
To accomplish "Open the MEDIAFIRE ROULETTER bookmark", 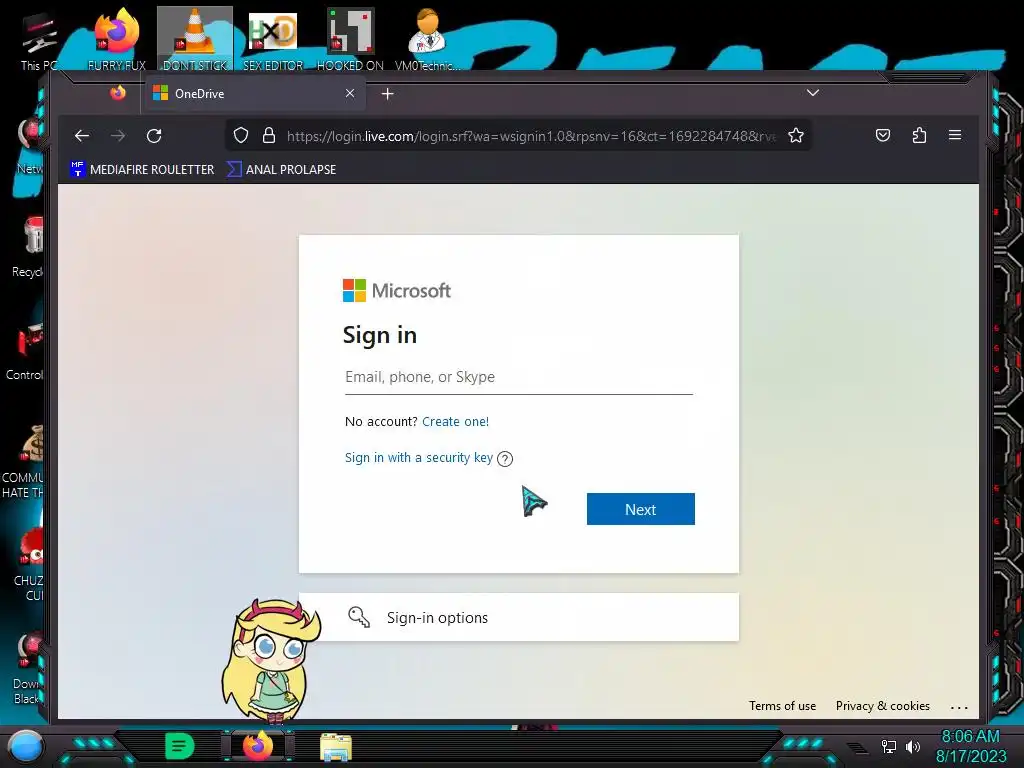I will point(142,169).
